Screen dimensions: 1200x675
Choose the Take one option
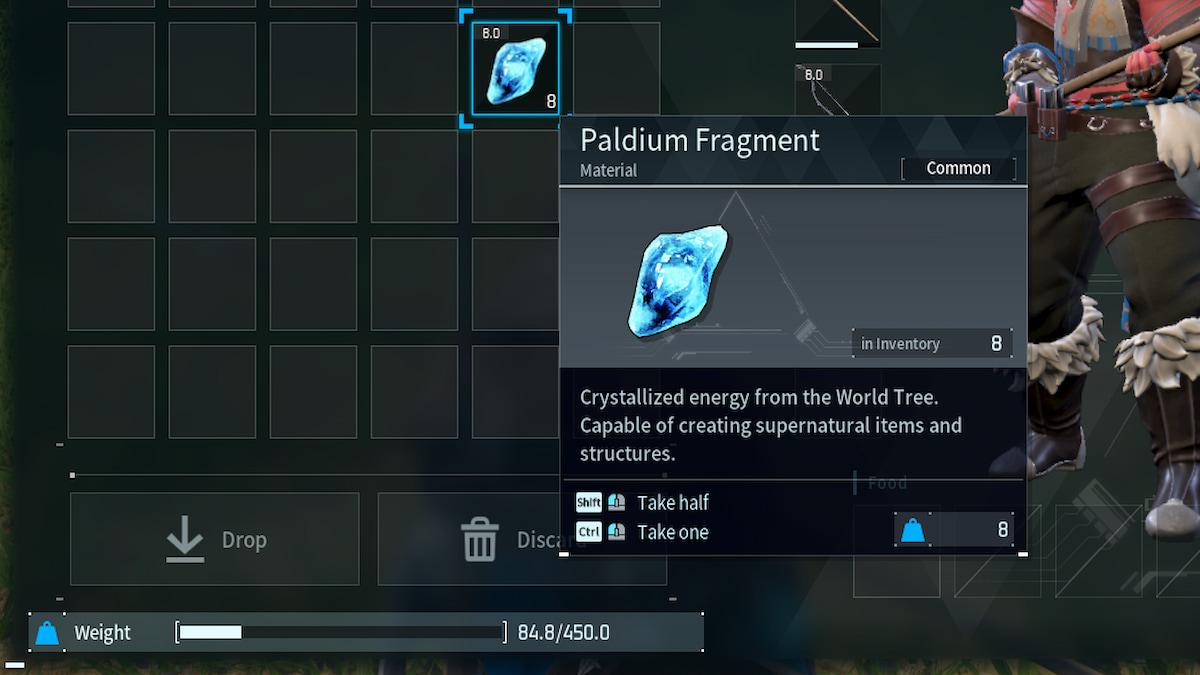point(673,532)
